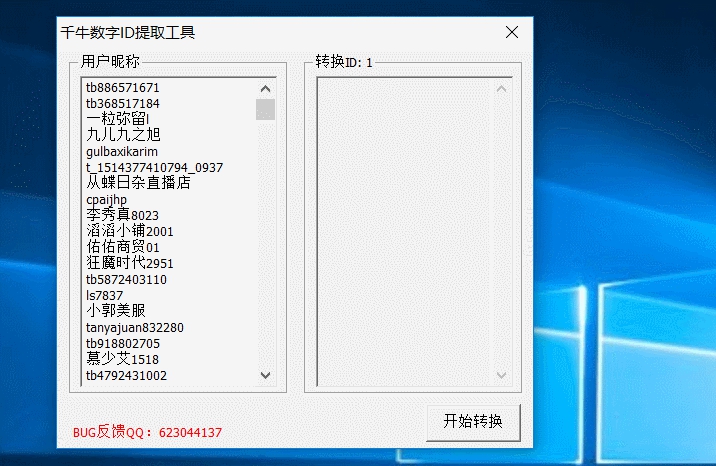Click the 开始转换 button
716x466 pixels.
point(473,422)
